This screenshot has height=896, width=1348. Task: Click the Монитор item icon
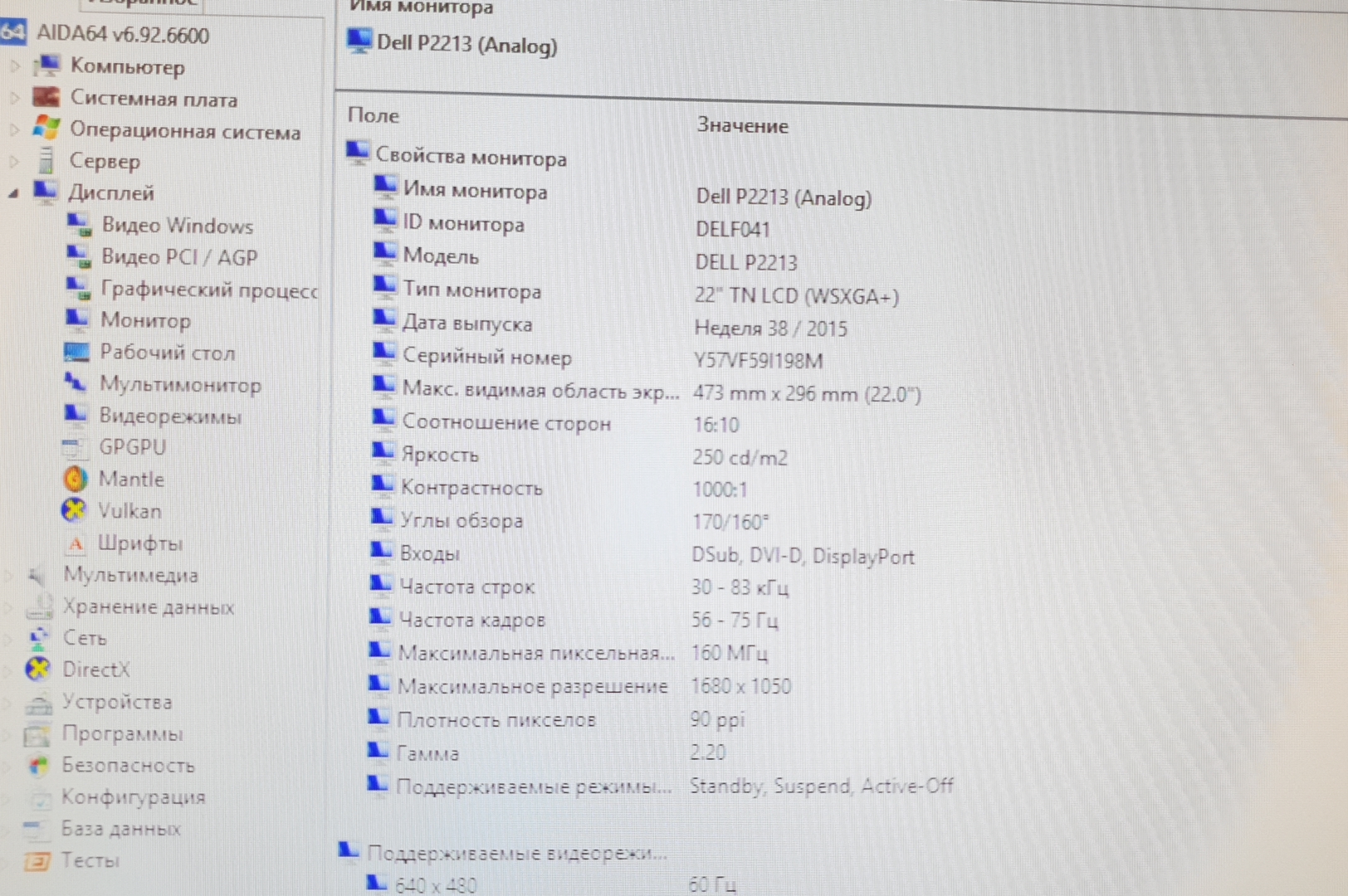[77, 319]
